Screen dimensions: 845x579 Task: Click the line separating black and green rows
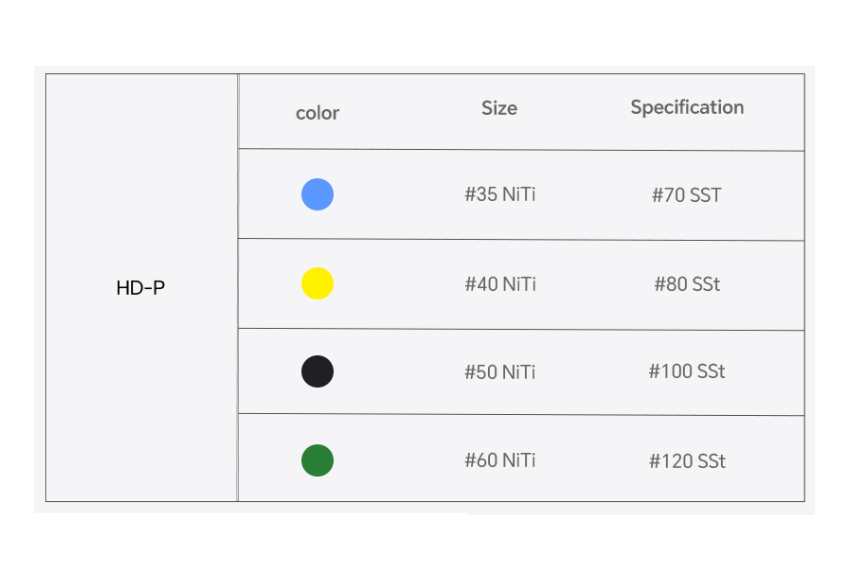click(520, 415)
